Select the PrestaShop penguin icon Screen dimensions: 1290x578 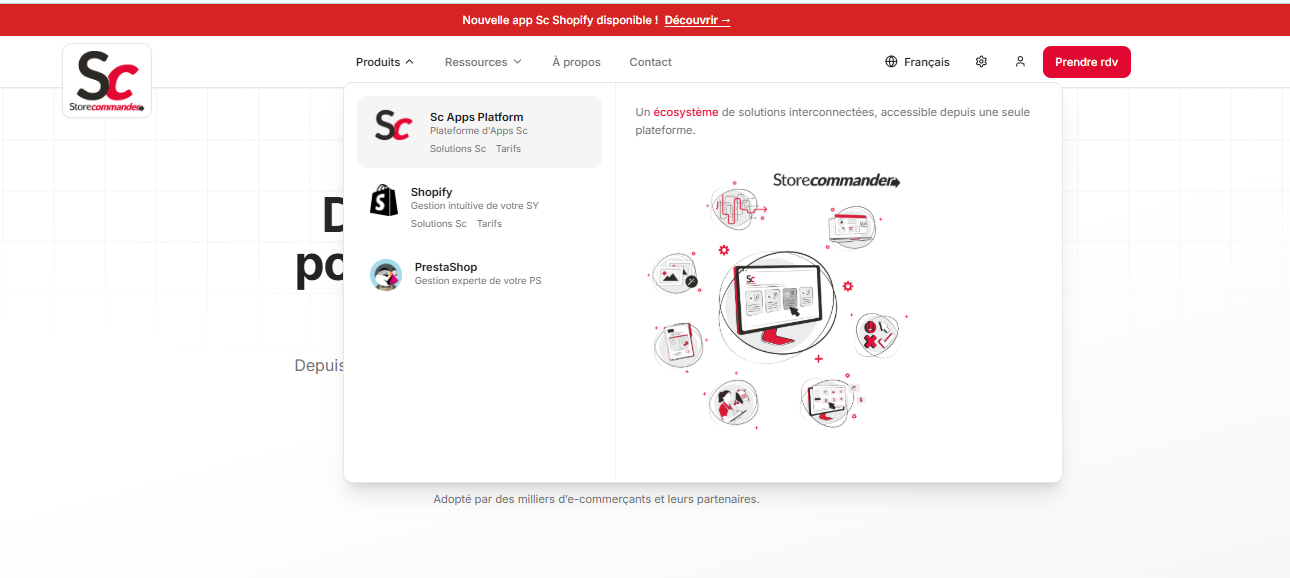pos(386,274)
